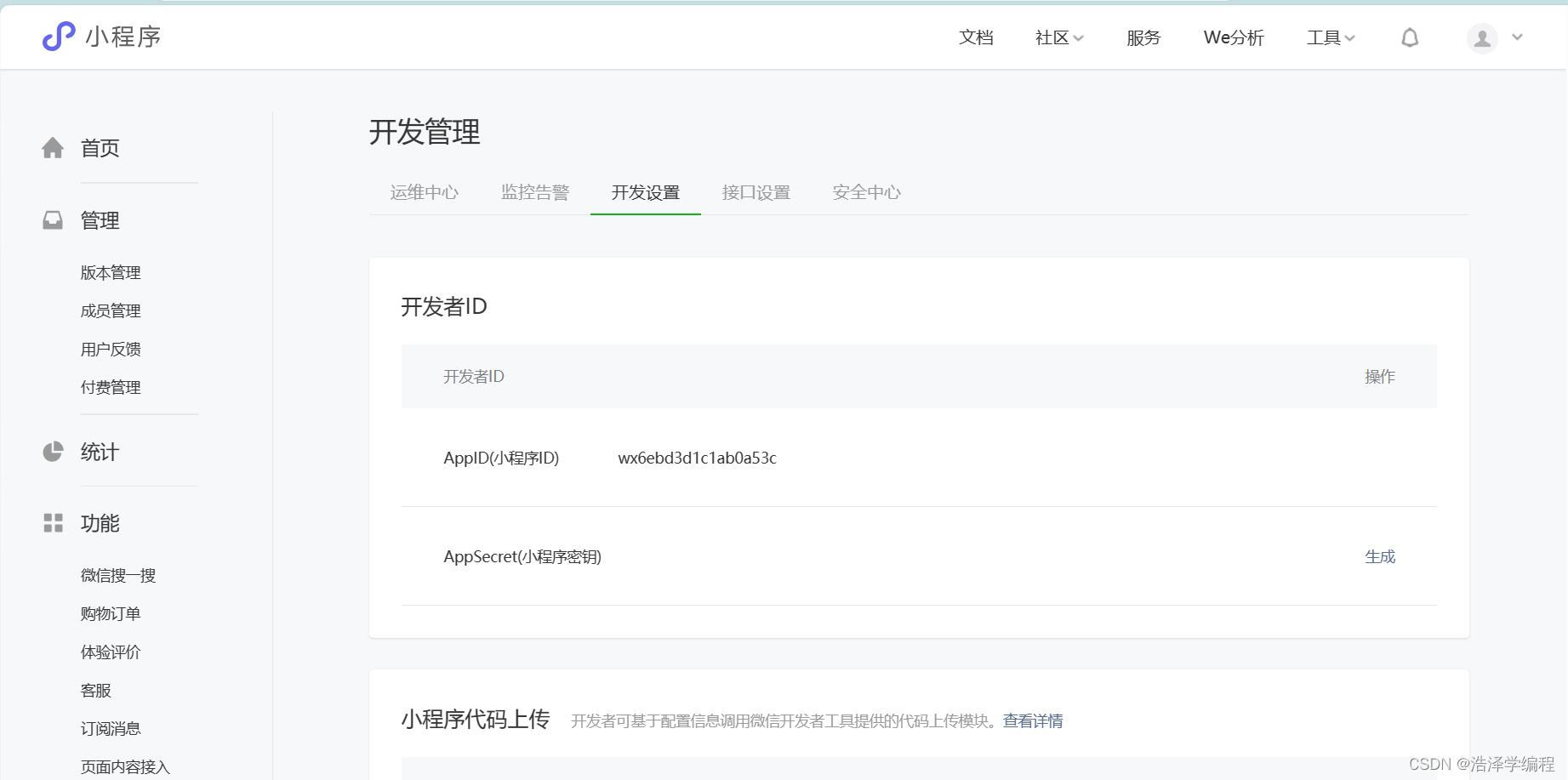The width and height of the screenshot is (1568, 780).
Task: Select 管理 sidebar section
Action: pyautogui.click(x=100, y=220)
